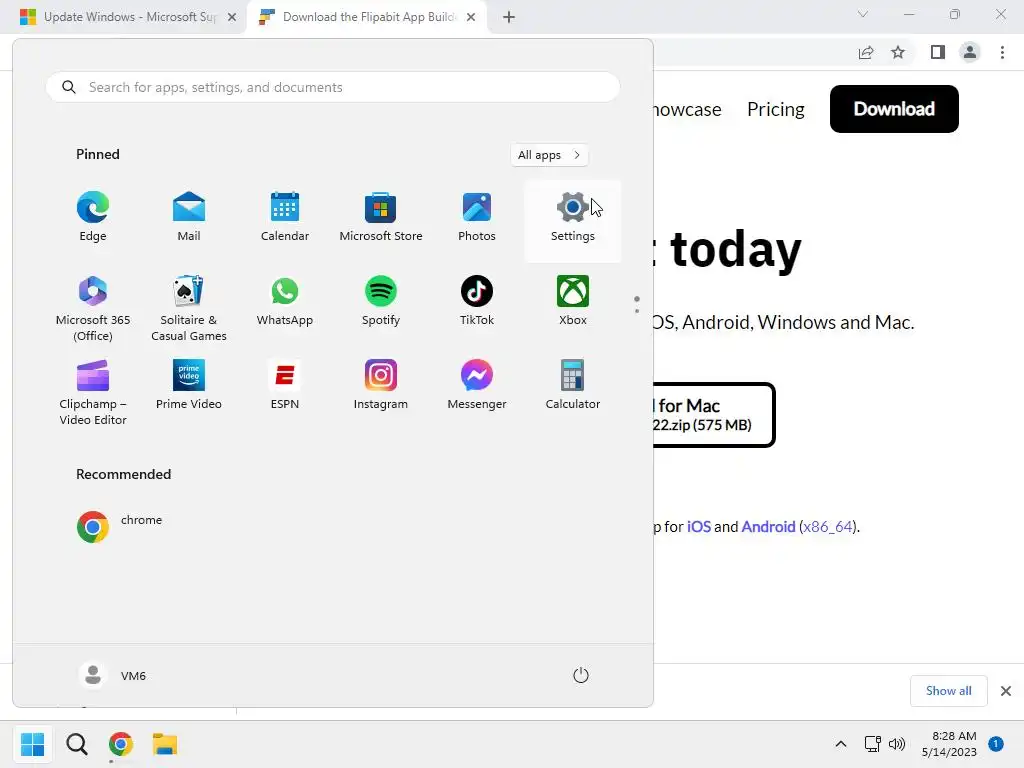The height and width of the screenshot is (768, 1024).
Task: Launch TikTok
Action: (x=477, y=302)
